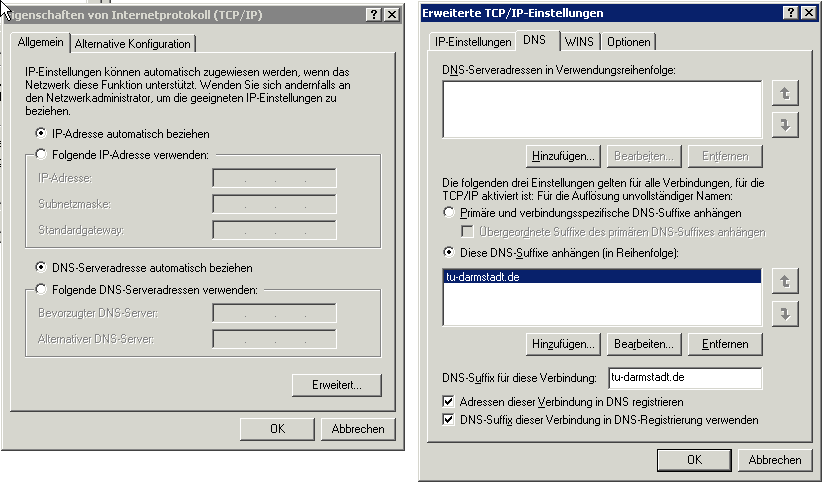This screenshot has width=824, height=484.
Task: Move DNS suffix down in list order
Action: [x=786, y=313]
